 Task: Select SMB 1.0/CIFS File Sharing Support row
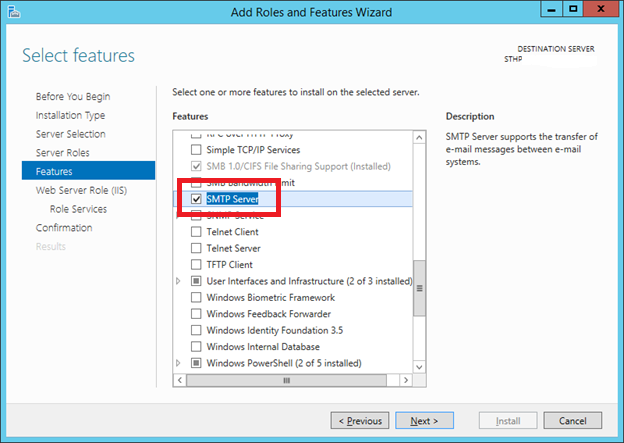point(293,166)
